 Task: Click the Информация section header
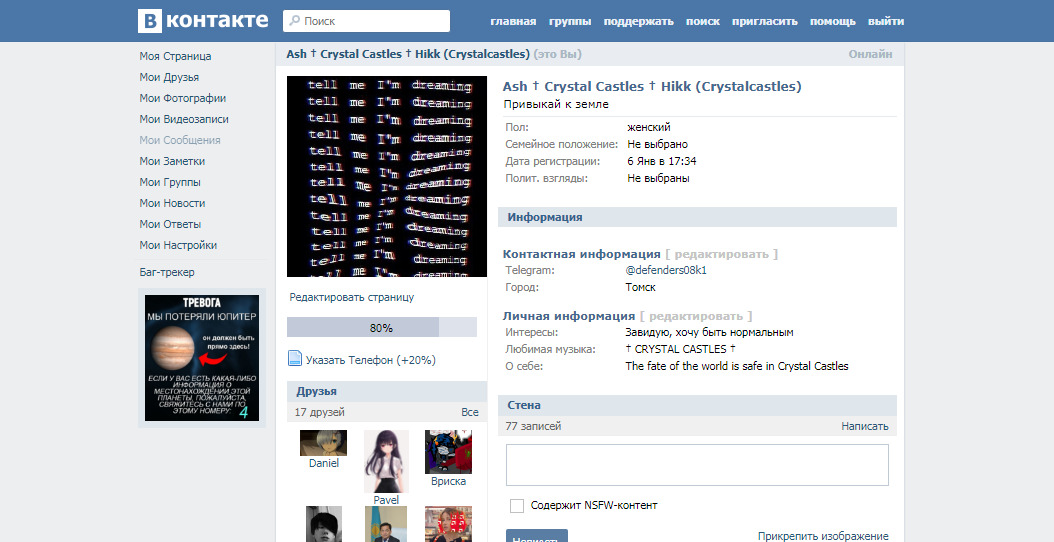pos(697,217)
